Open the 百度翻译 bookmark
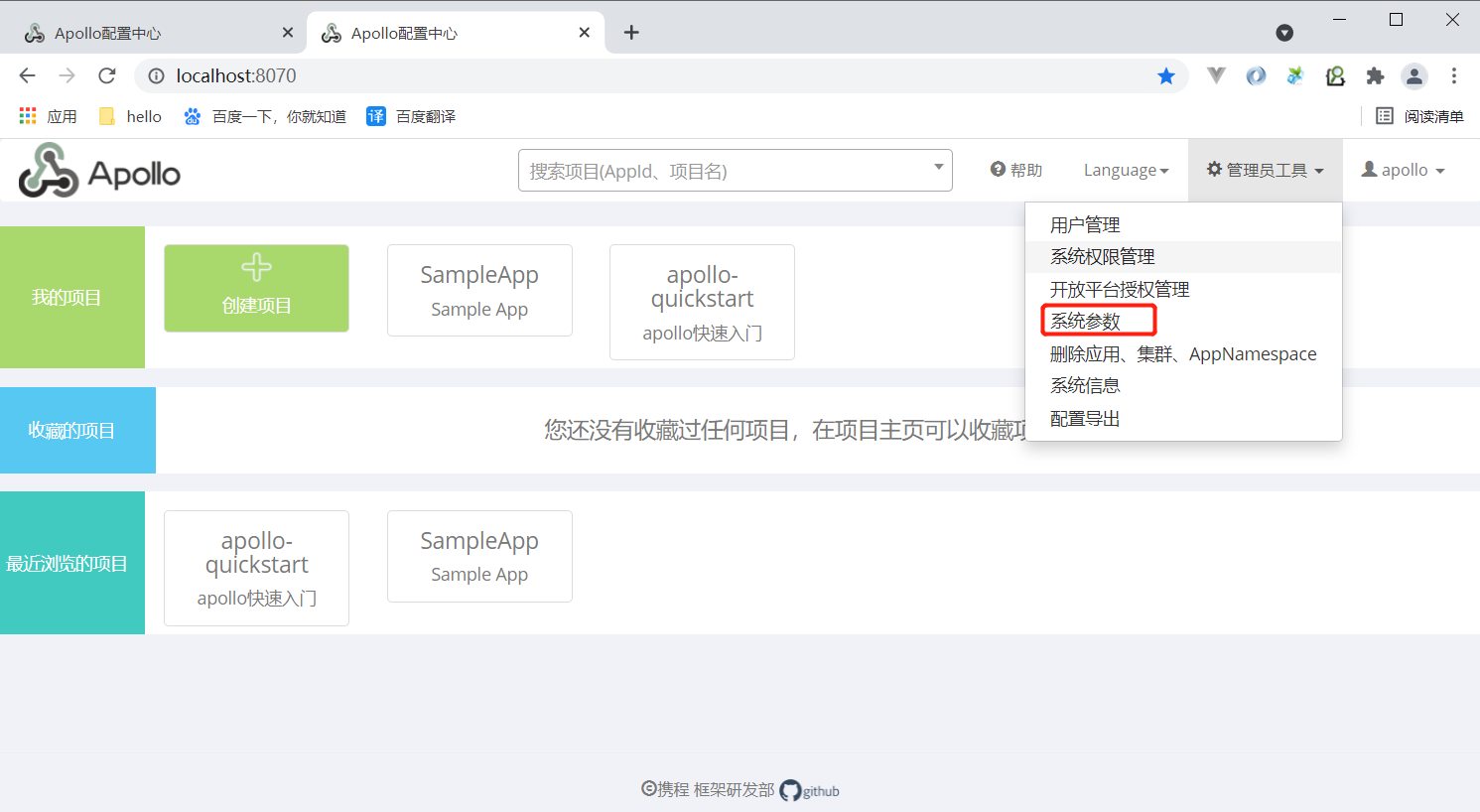 click(x=411, y=116)
